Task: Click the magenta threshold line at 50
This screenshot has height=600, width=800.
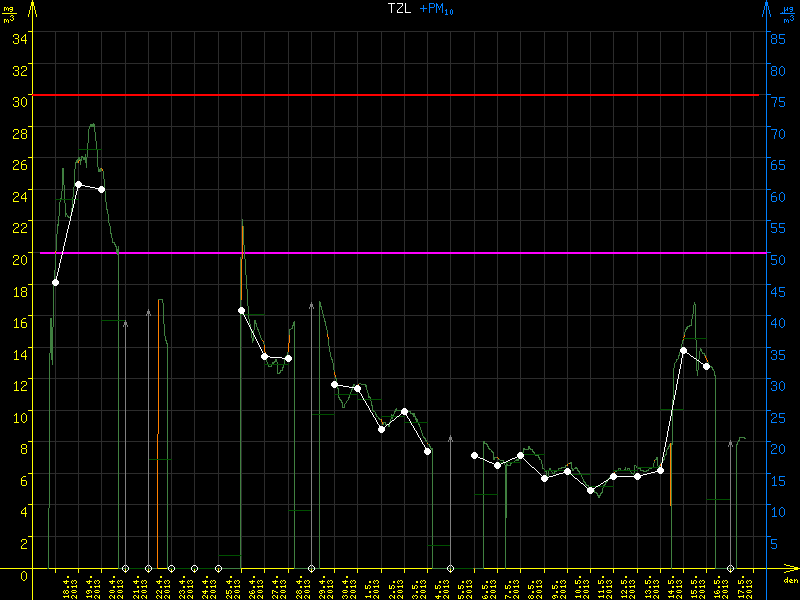Action: tap(400, 253)
